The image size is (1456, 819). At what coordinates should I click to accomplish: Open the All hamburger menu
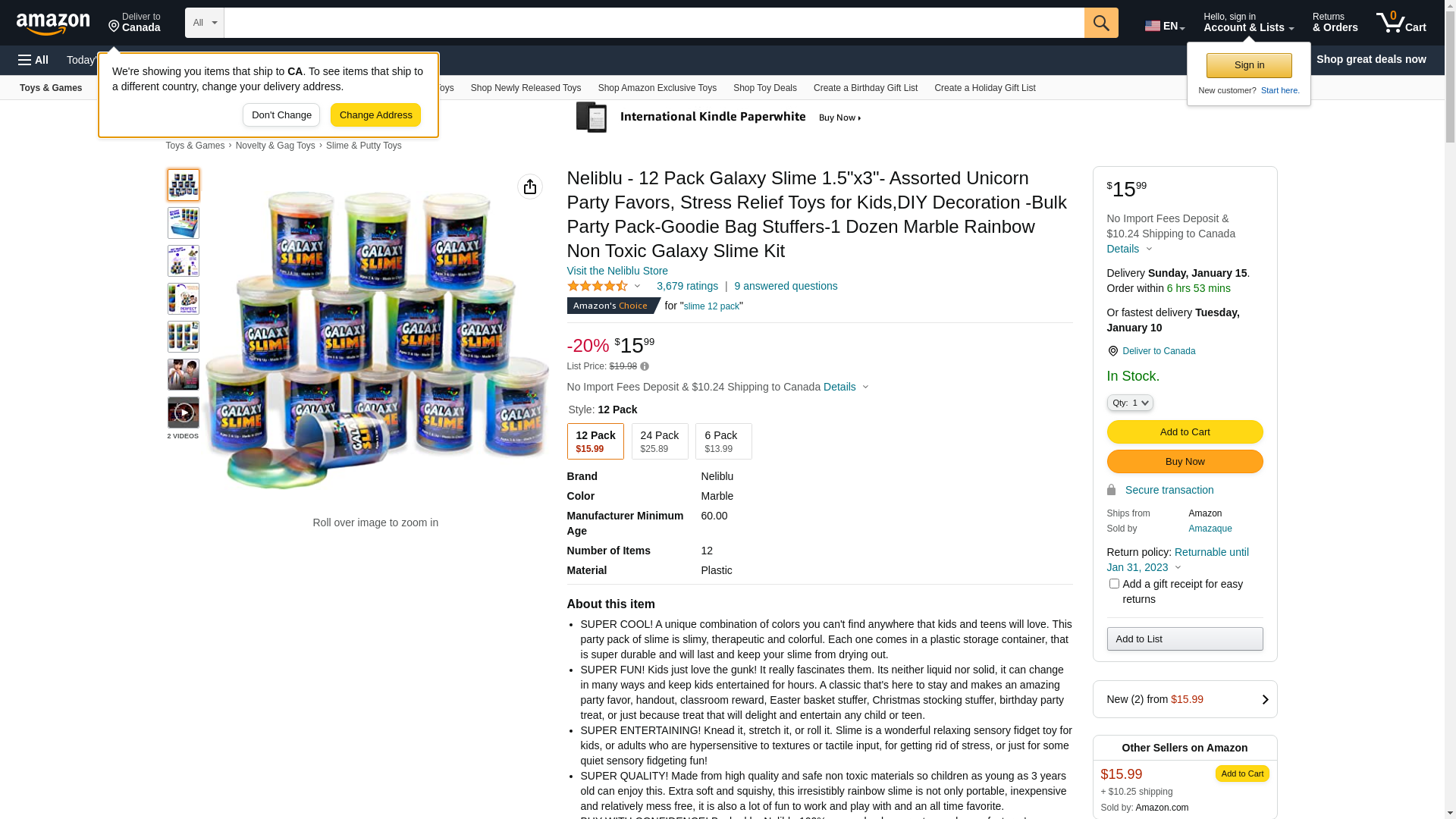33,60
